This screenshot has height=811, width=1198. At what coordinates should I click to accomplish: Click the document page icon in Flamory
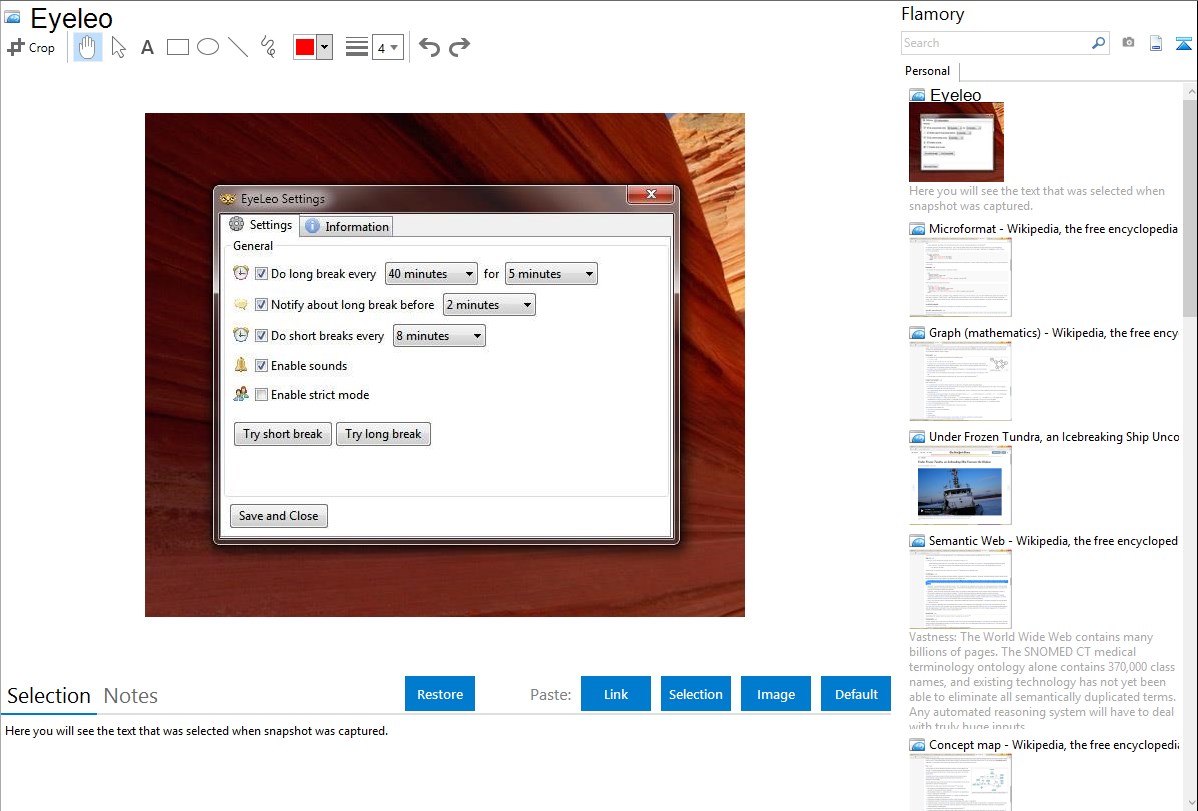click(x=1156, y=43)
